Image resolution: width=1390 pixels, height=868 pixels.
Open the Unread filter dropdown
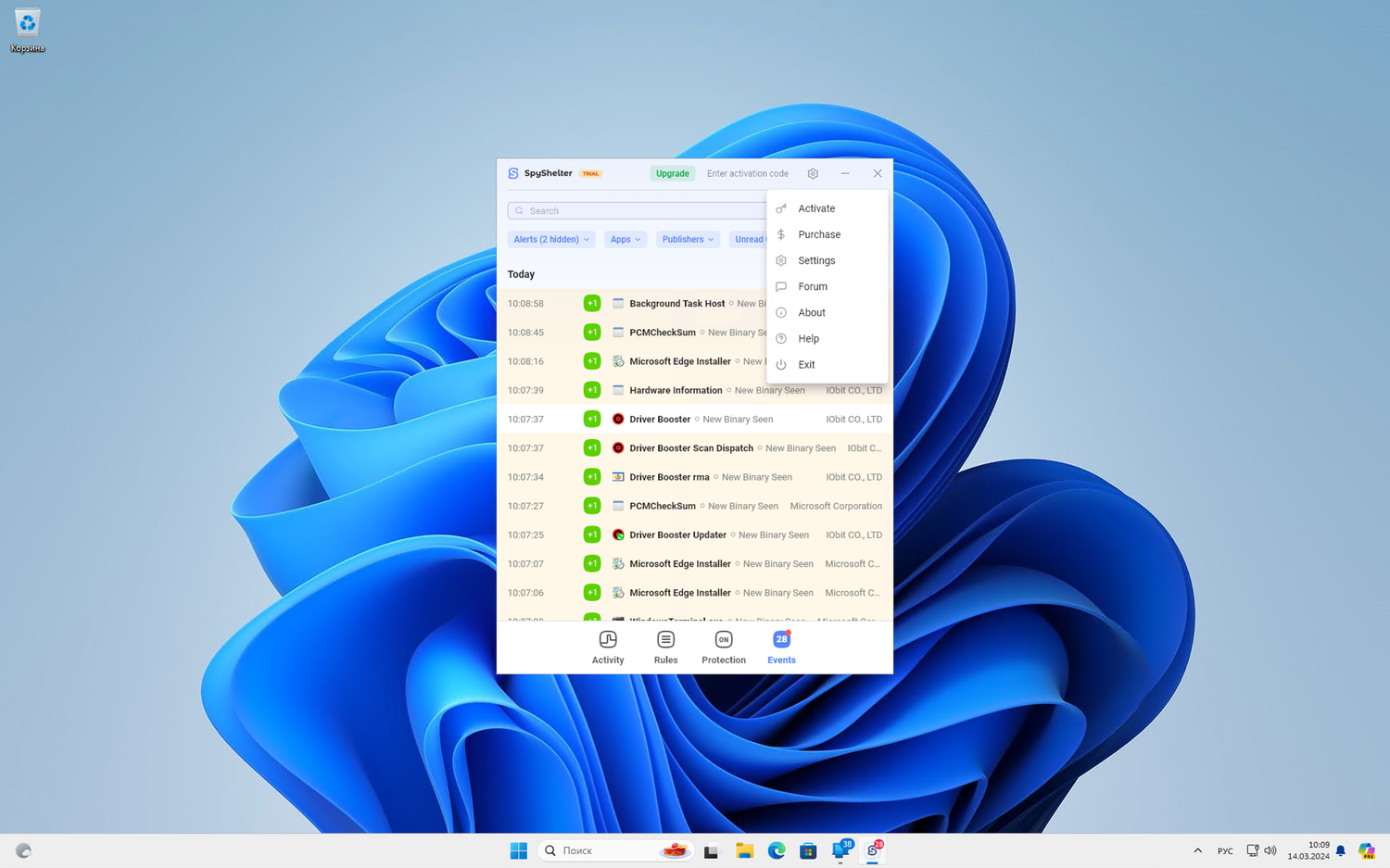(748, 239)
